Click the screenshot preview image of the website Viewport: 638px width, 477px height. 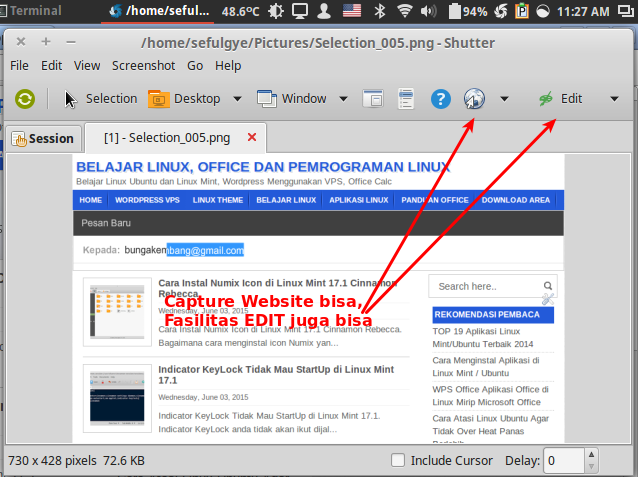[x=318, y=298]
